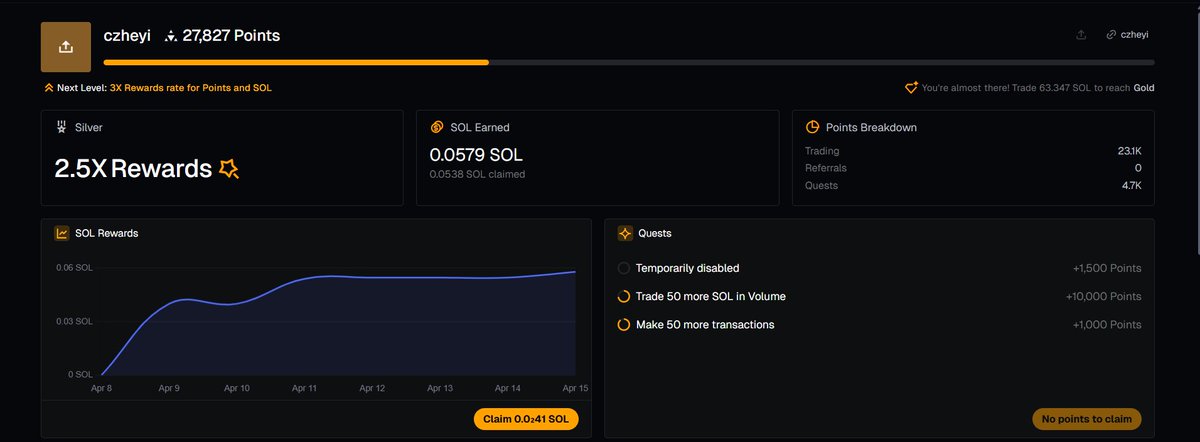Click the Quests 4.7K value in breakdown
The image size is (1200, 442).
(1131, 185)
